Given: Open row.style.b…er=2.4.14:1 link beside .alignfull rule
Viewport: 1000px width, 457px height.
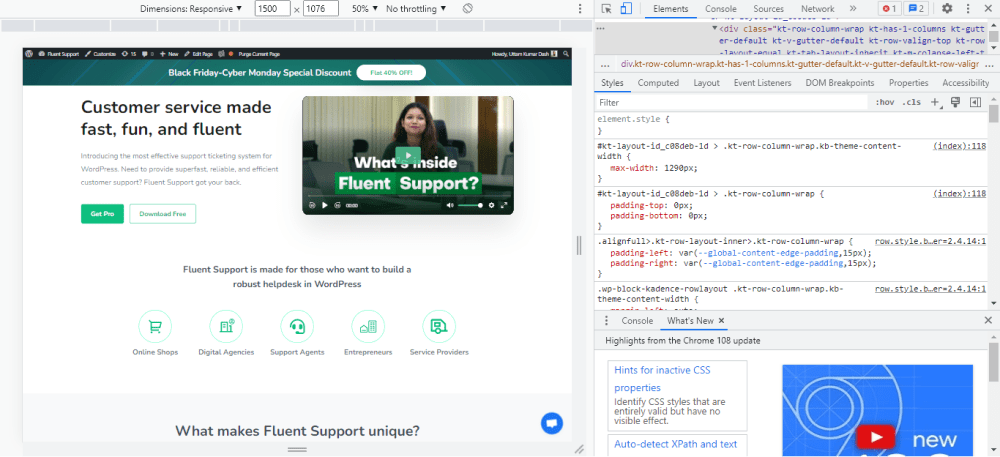Looking at the screenshot, I should [930, 242].
